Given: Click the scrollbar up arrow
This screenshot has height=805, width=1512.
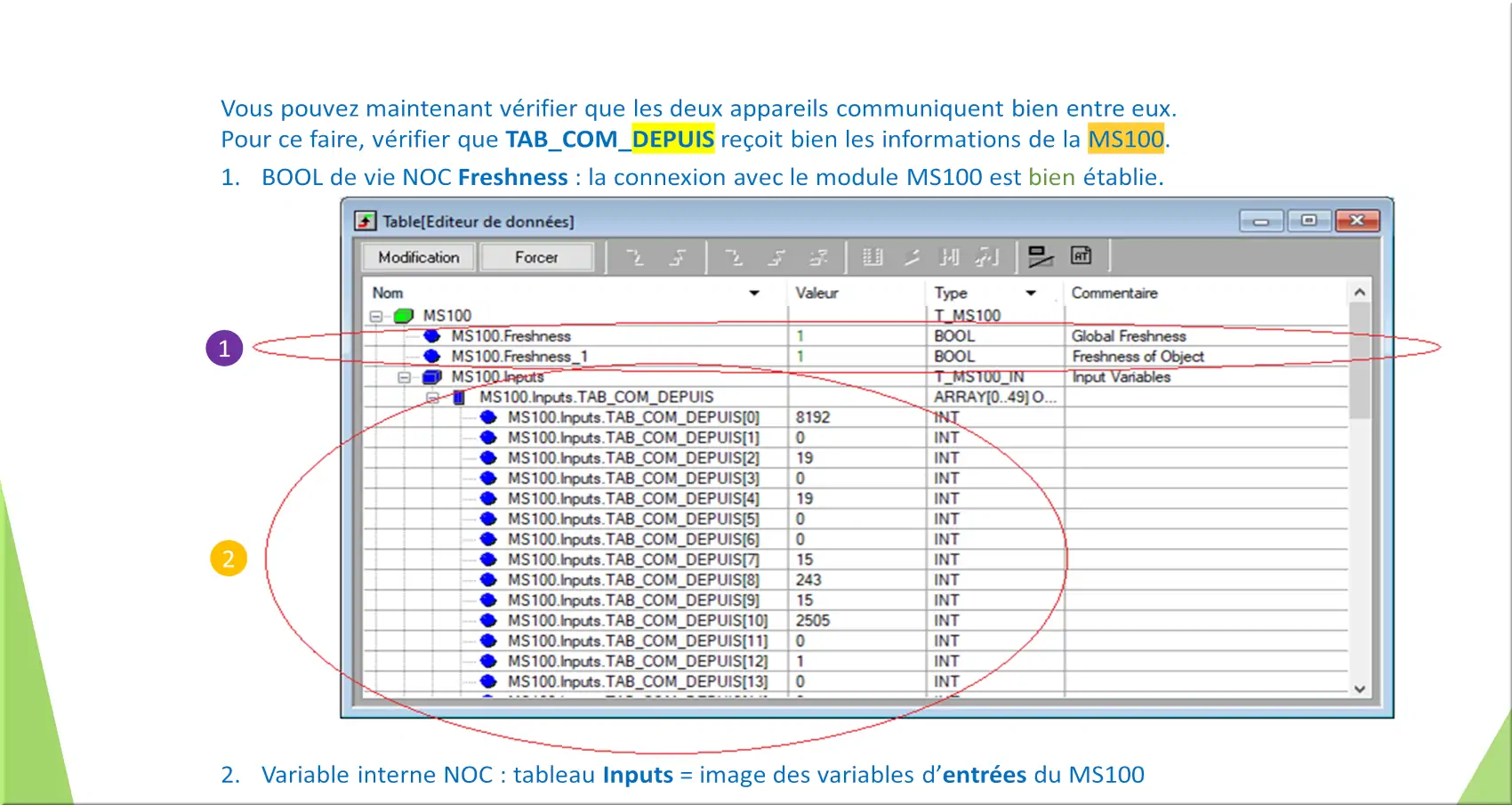Looking at the screenshot, I should point(1359,292).
